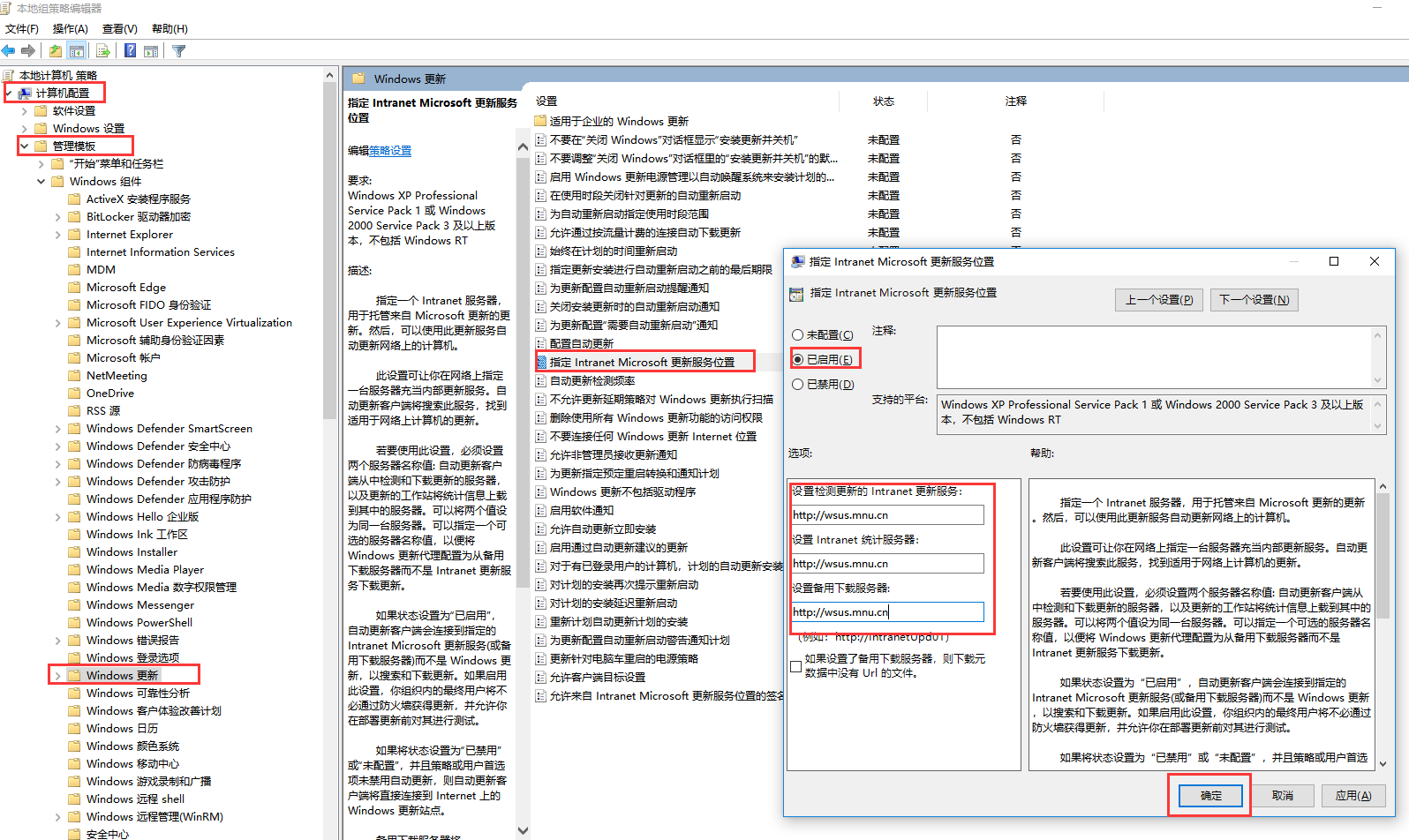Screen dimensions: 1409x840
Task: Select the 未配置 radio button
Action: click(x=798, y=335)
